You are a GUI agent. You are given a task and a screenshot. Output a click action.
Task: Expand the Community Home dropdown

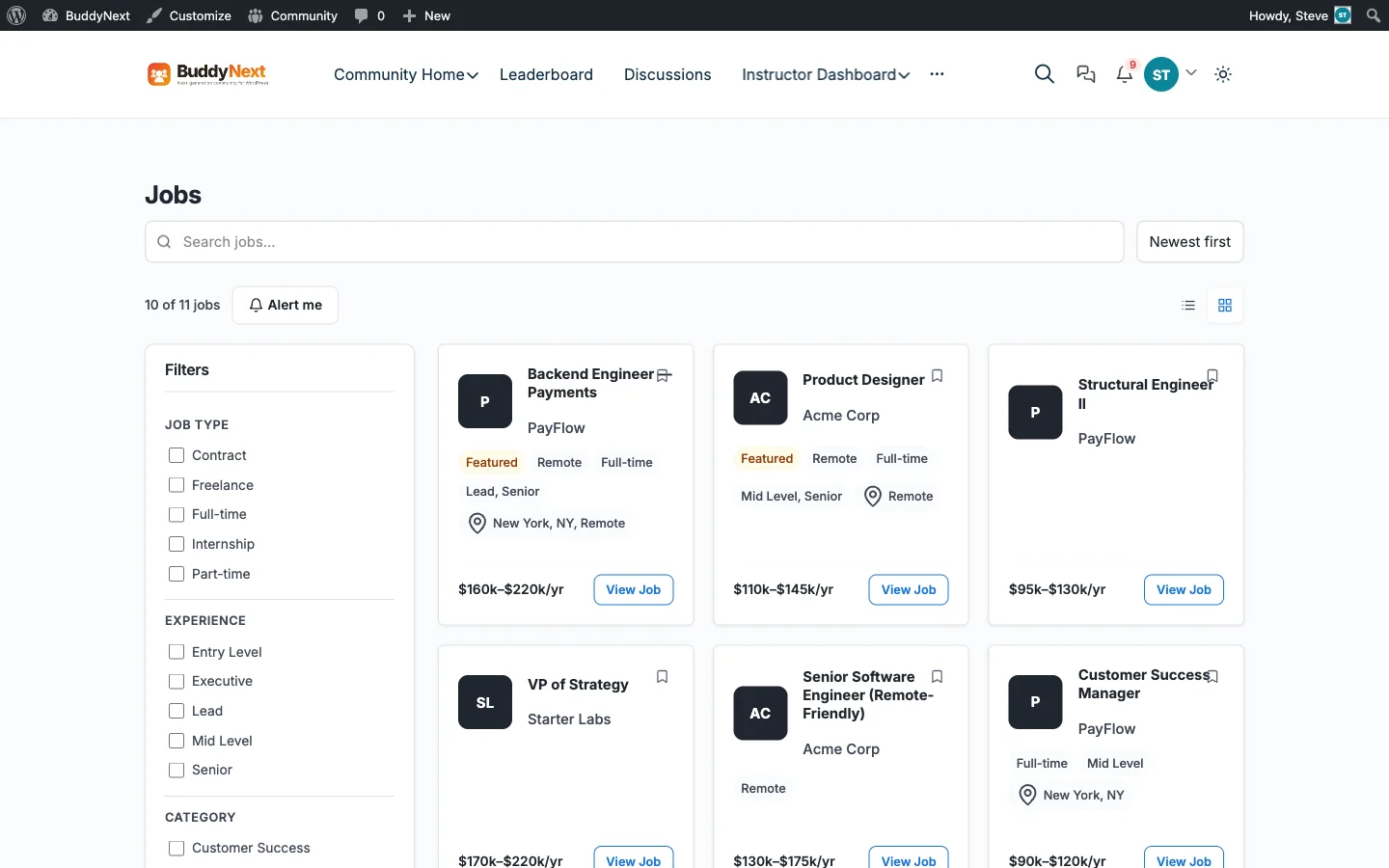[406, 74]
